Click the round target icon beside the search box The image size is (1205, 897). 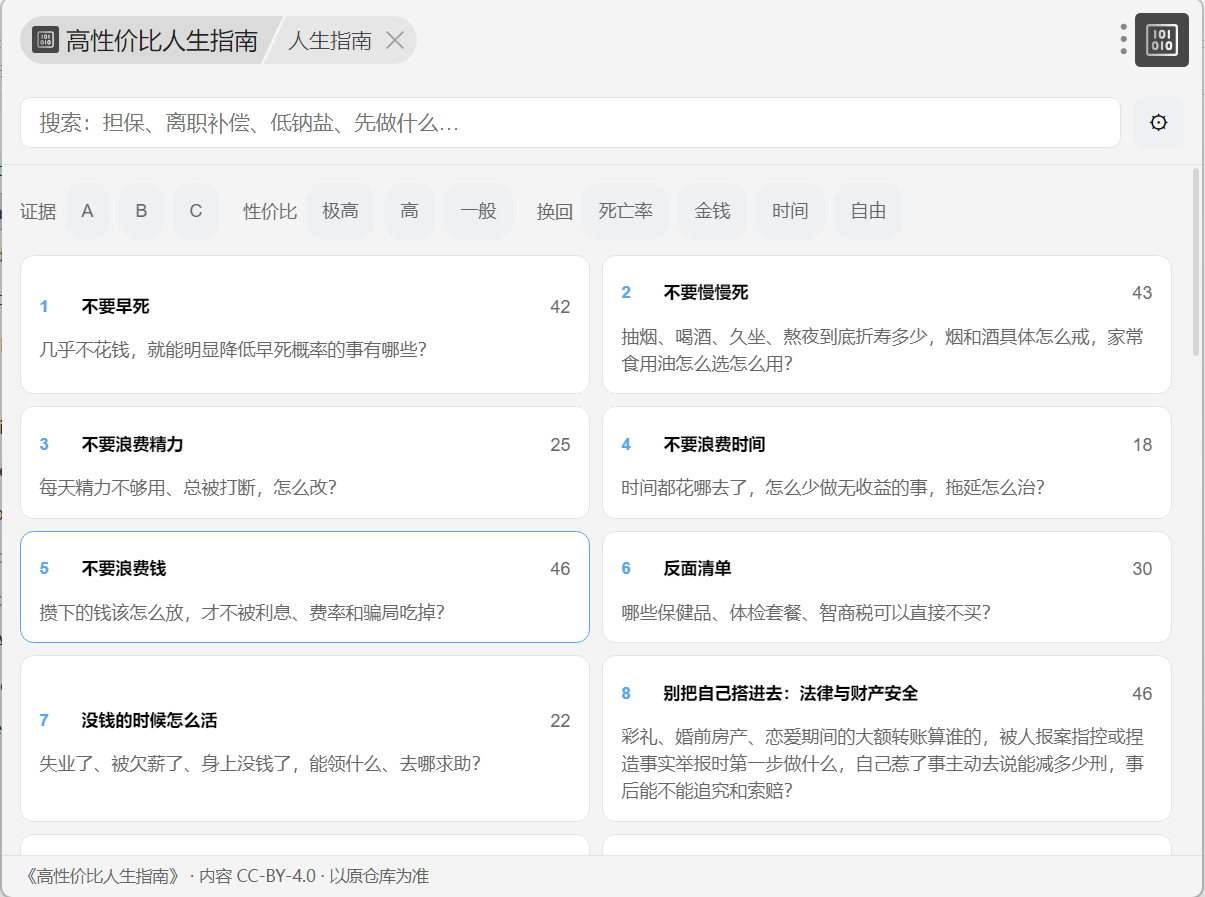click(1158, 123)
